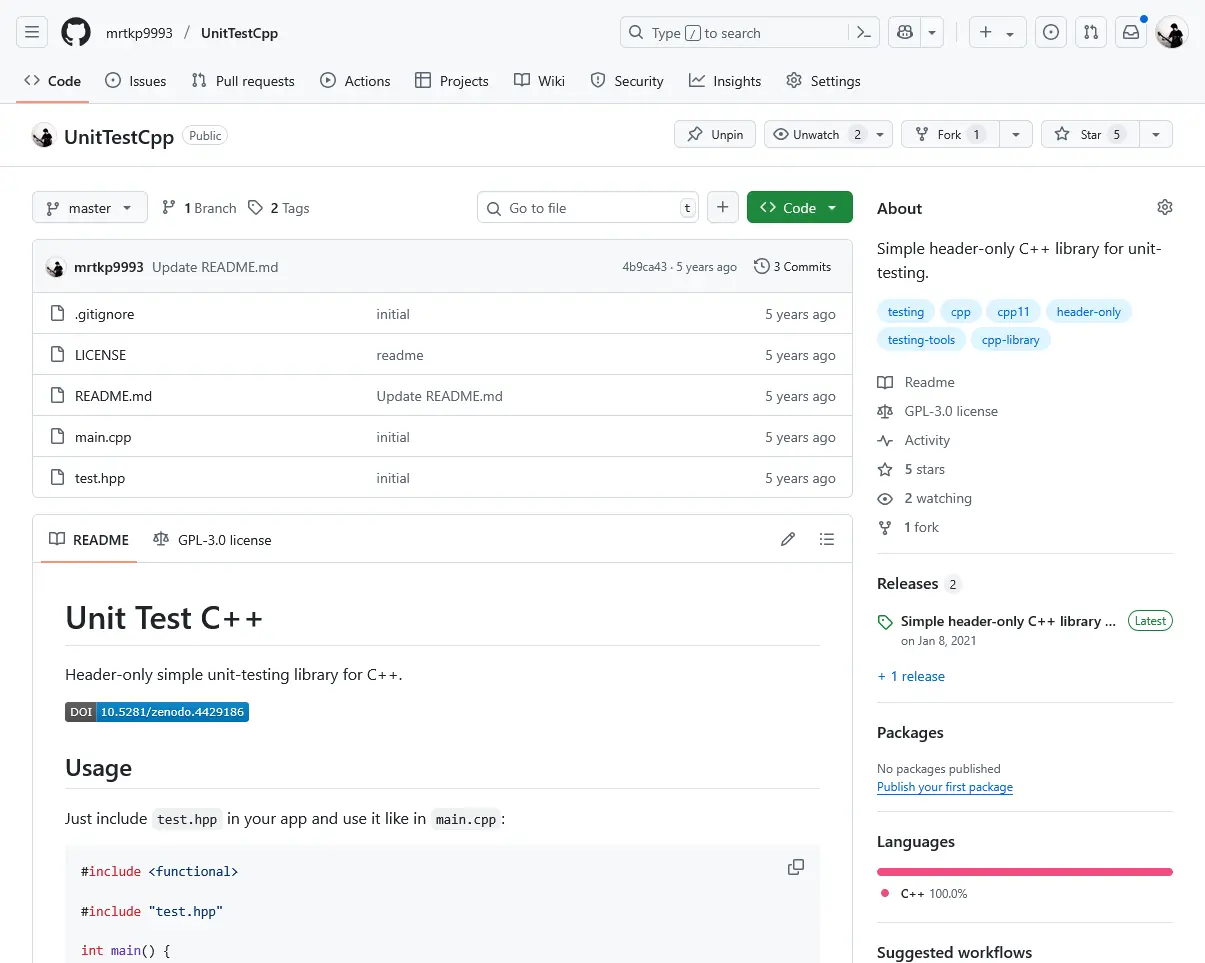Open the LICENSE file

tap(100, 355)
